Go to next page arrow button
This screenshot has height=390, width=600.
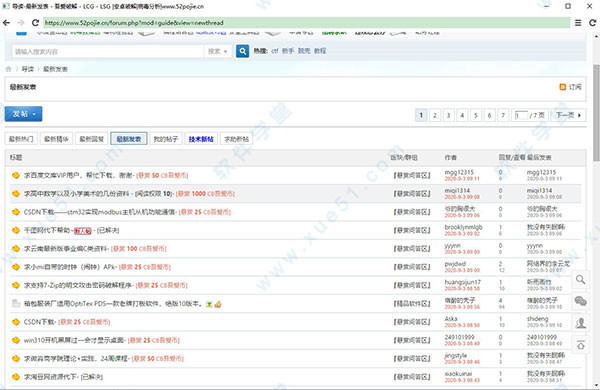(x=568, y=115)
